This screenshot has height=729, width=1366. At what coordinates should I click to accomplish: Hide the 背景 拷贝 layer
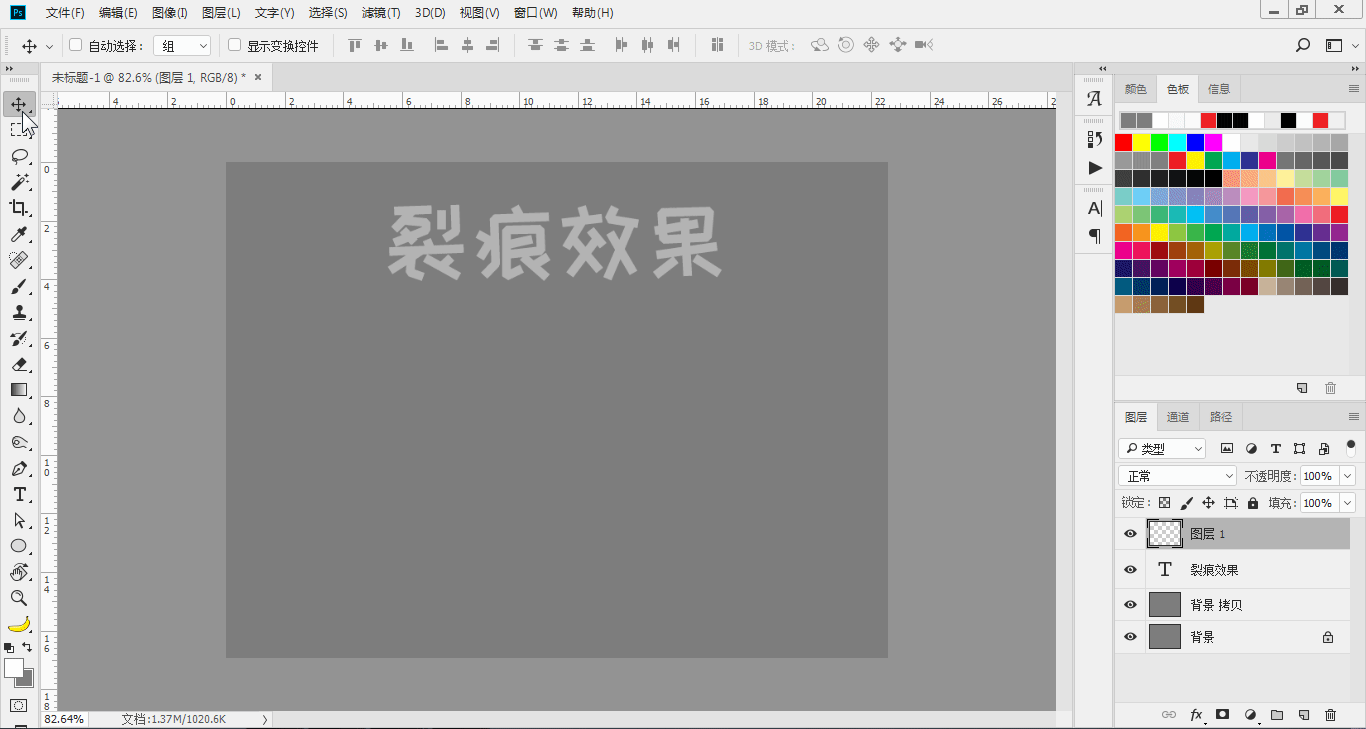click(x=1130, y=605)
